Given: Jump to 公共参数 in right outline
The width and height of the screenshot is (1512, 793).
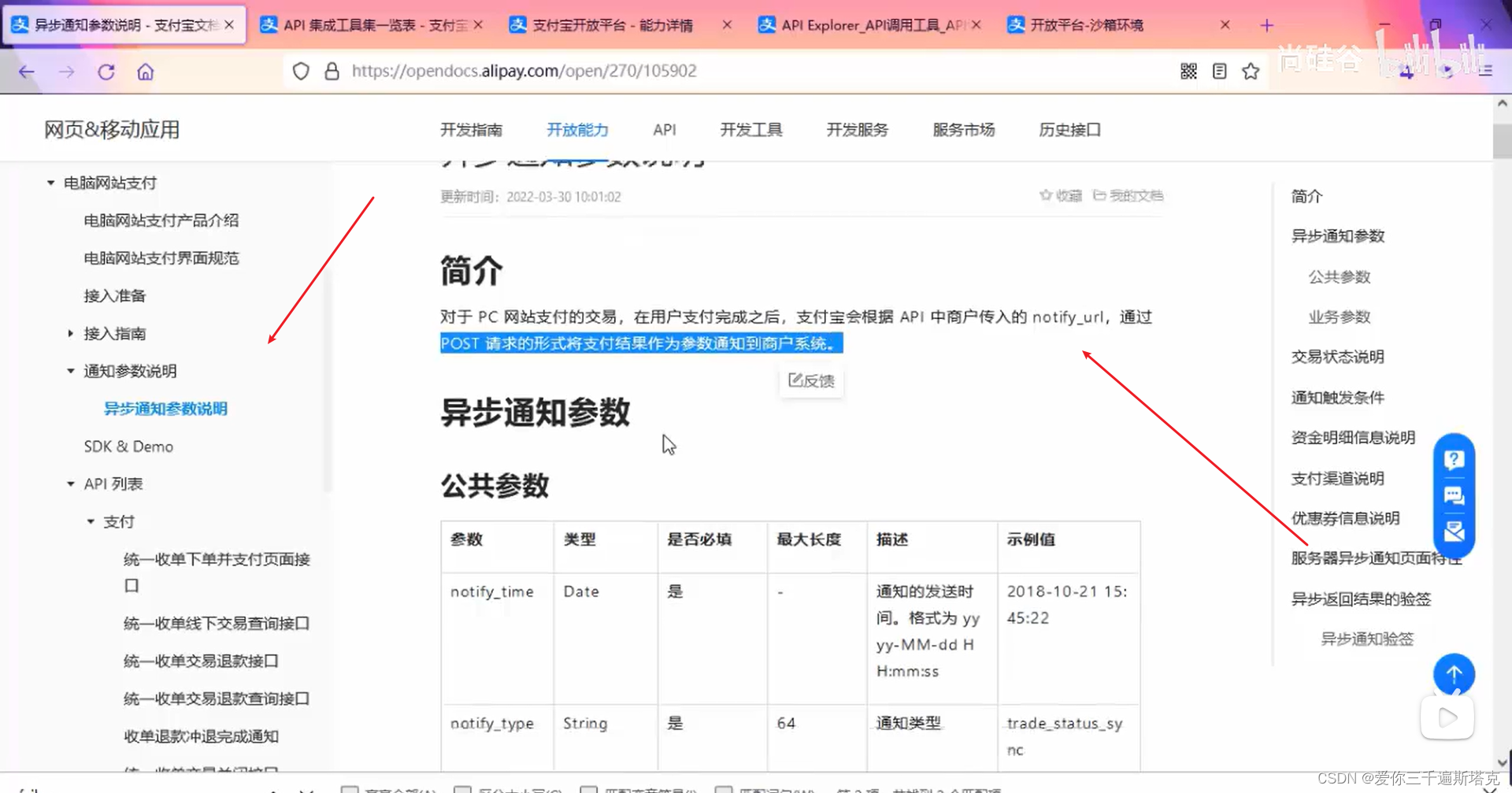Looking at the screenshot, I should (x=1340, y=277).
